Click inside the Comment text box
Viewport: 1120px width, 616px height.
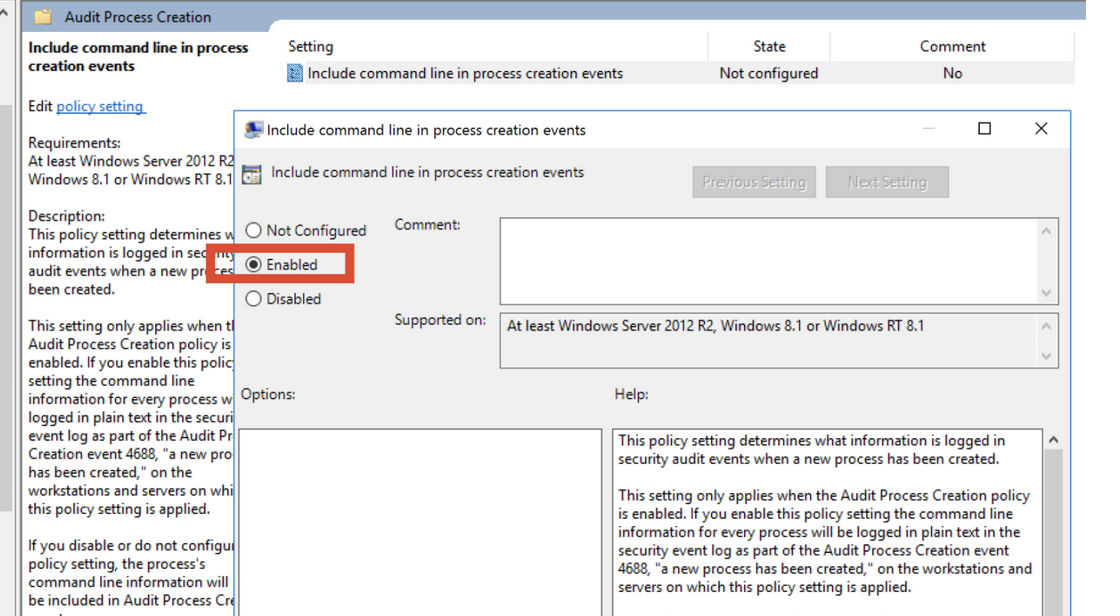tap(770, 262)
